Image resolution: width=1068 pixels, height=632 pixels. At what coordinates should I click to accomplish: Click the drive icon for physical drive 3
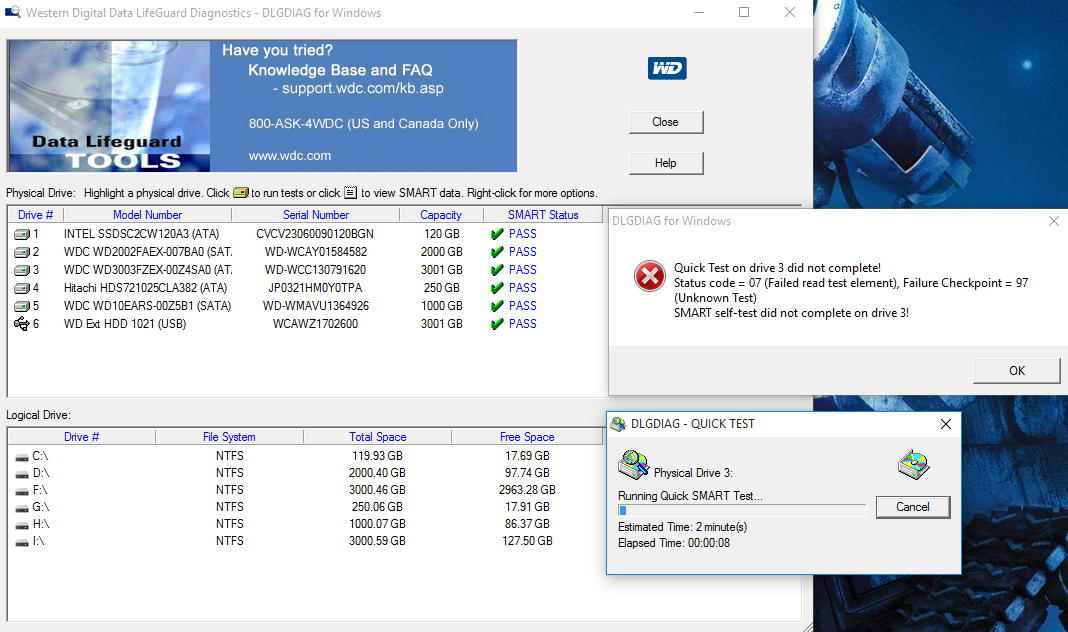(22, 270)
